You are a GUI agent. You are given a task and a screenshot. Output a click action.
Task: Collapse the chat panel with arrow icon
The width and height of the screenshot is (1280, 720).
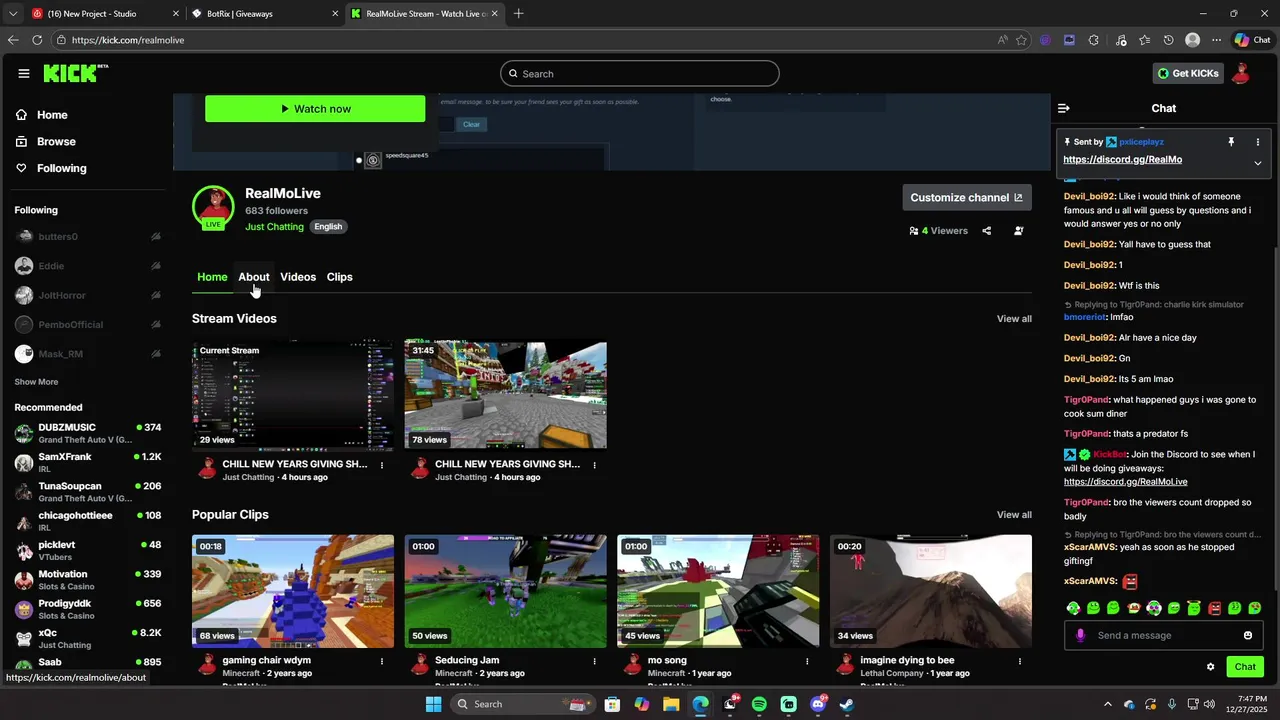[1064, 108]
